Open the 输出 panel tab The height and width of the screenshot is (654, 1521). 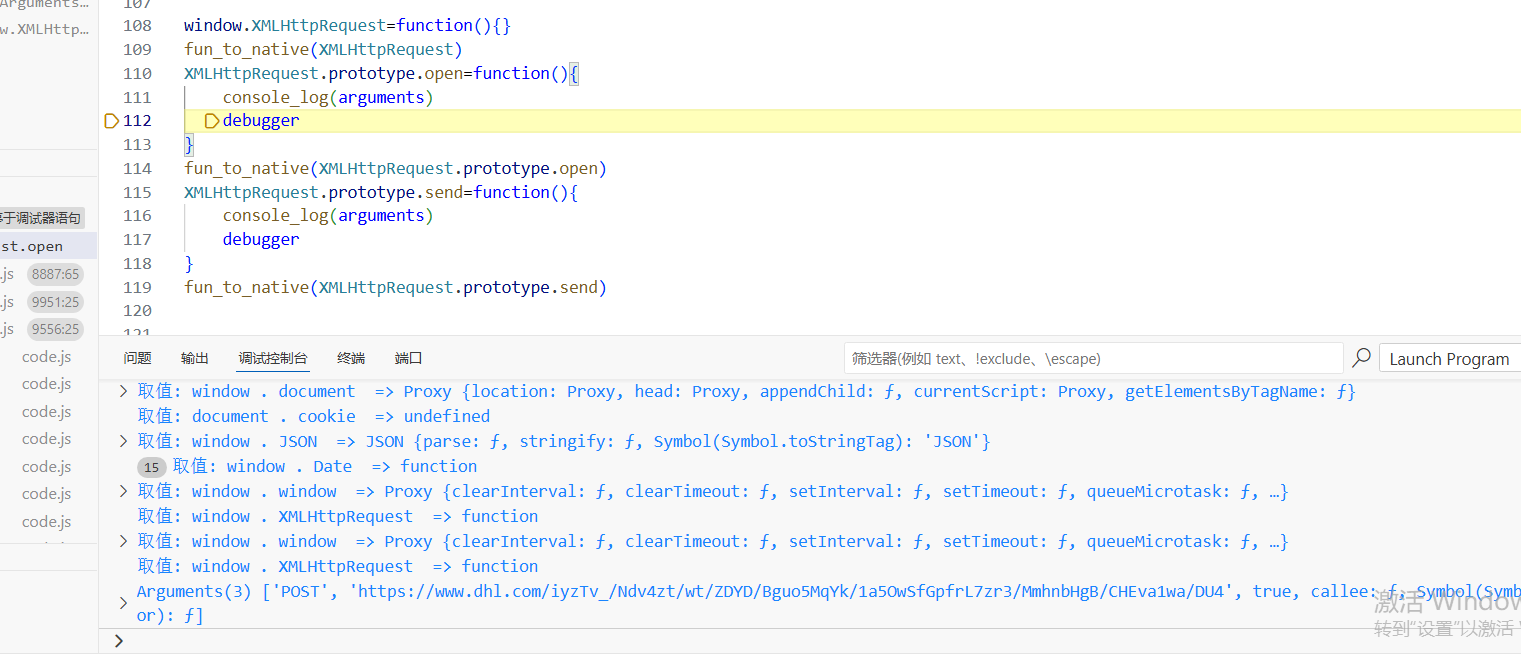click(x=195, y=358)
